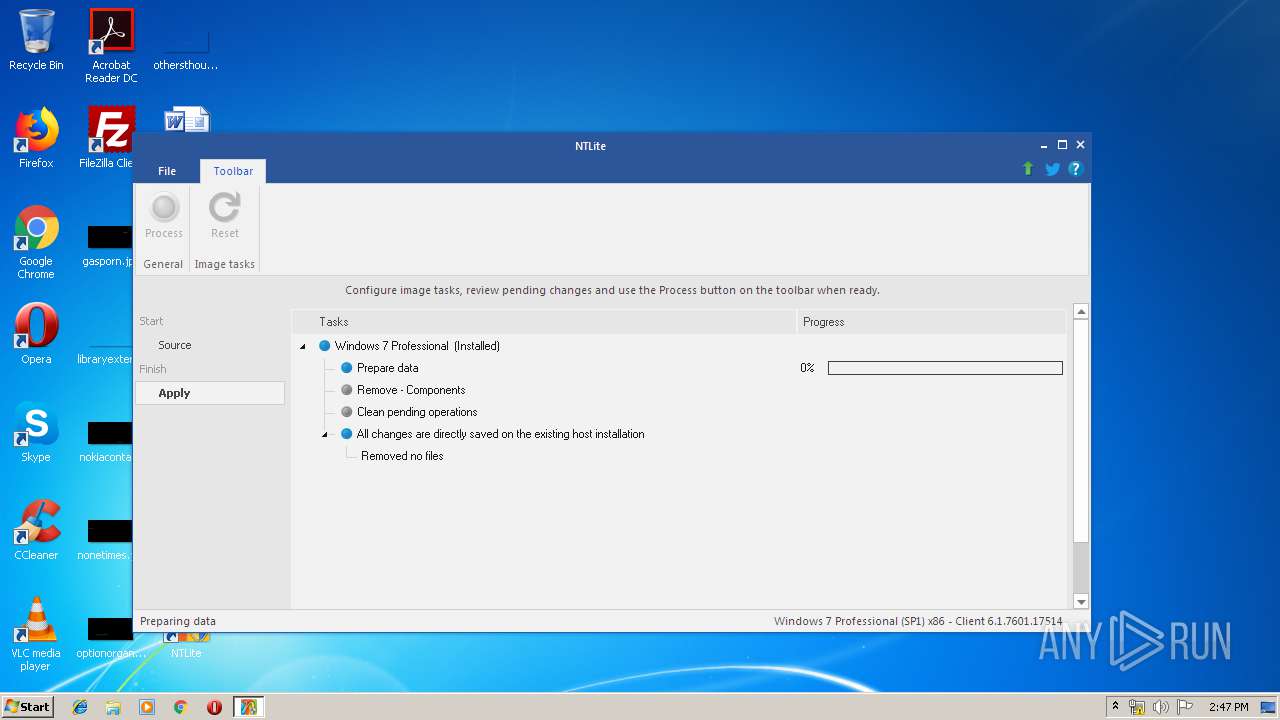The height and width of the screenshot is (720, 1280).
Task: Open the othersthou desktop file
Action: pos(186,46)
